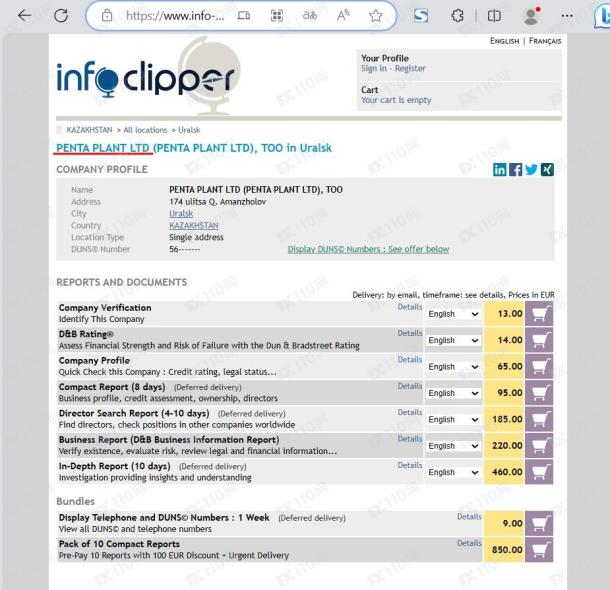Viewport: 610px width, 590px height.
Task: Click the Bing copilot sidebar icon
Action: [x=602, y=16]
